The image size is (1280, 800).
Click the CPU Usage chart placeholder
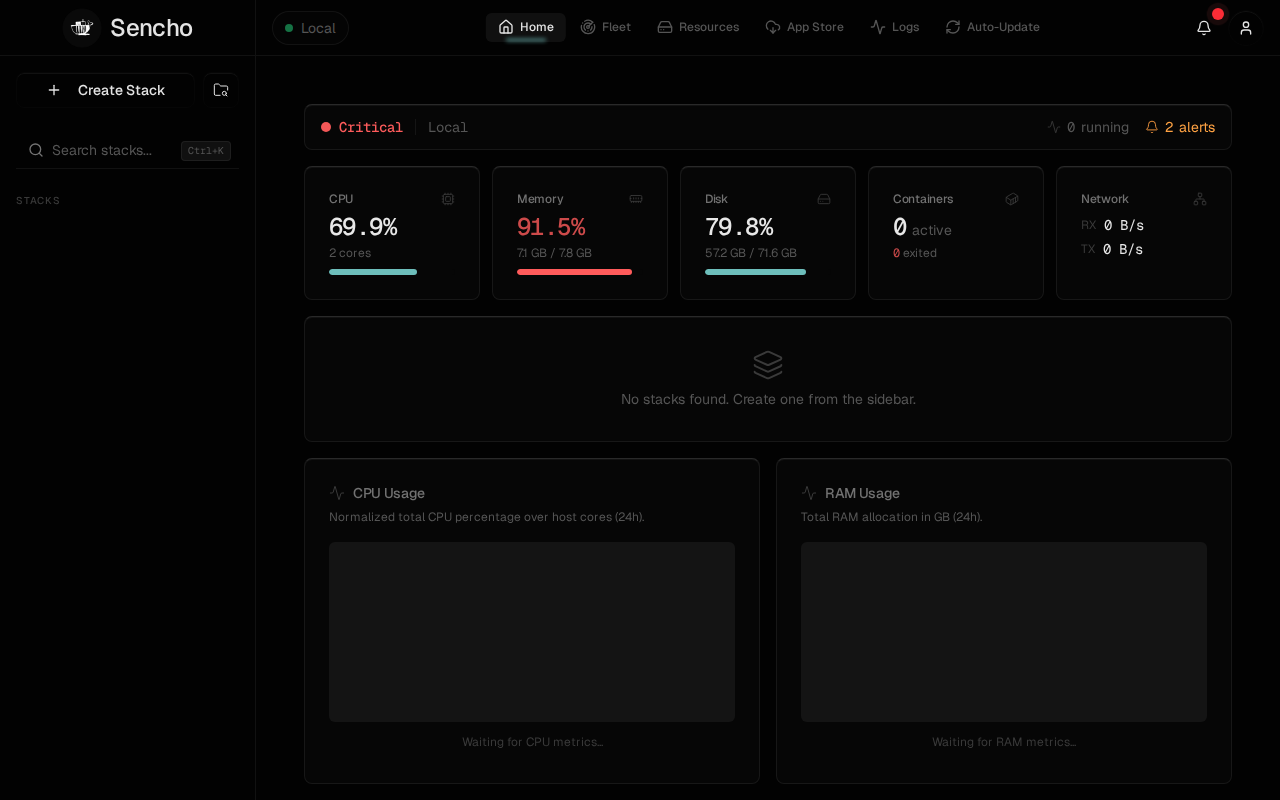[532, 632]
